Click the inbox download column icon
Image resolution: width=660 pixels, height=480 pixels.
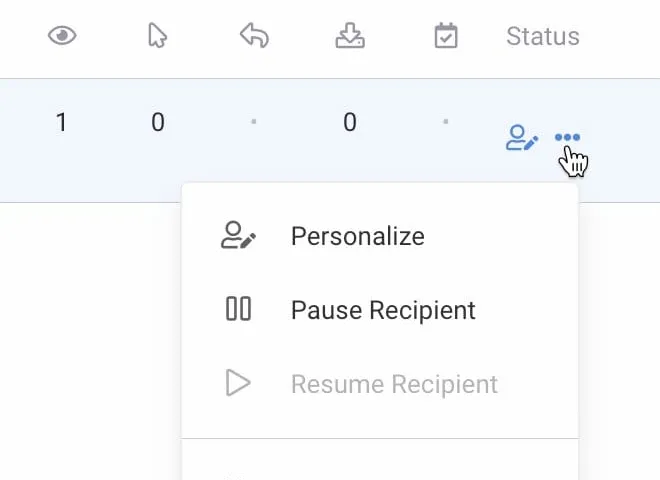[350, 35]
